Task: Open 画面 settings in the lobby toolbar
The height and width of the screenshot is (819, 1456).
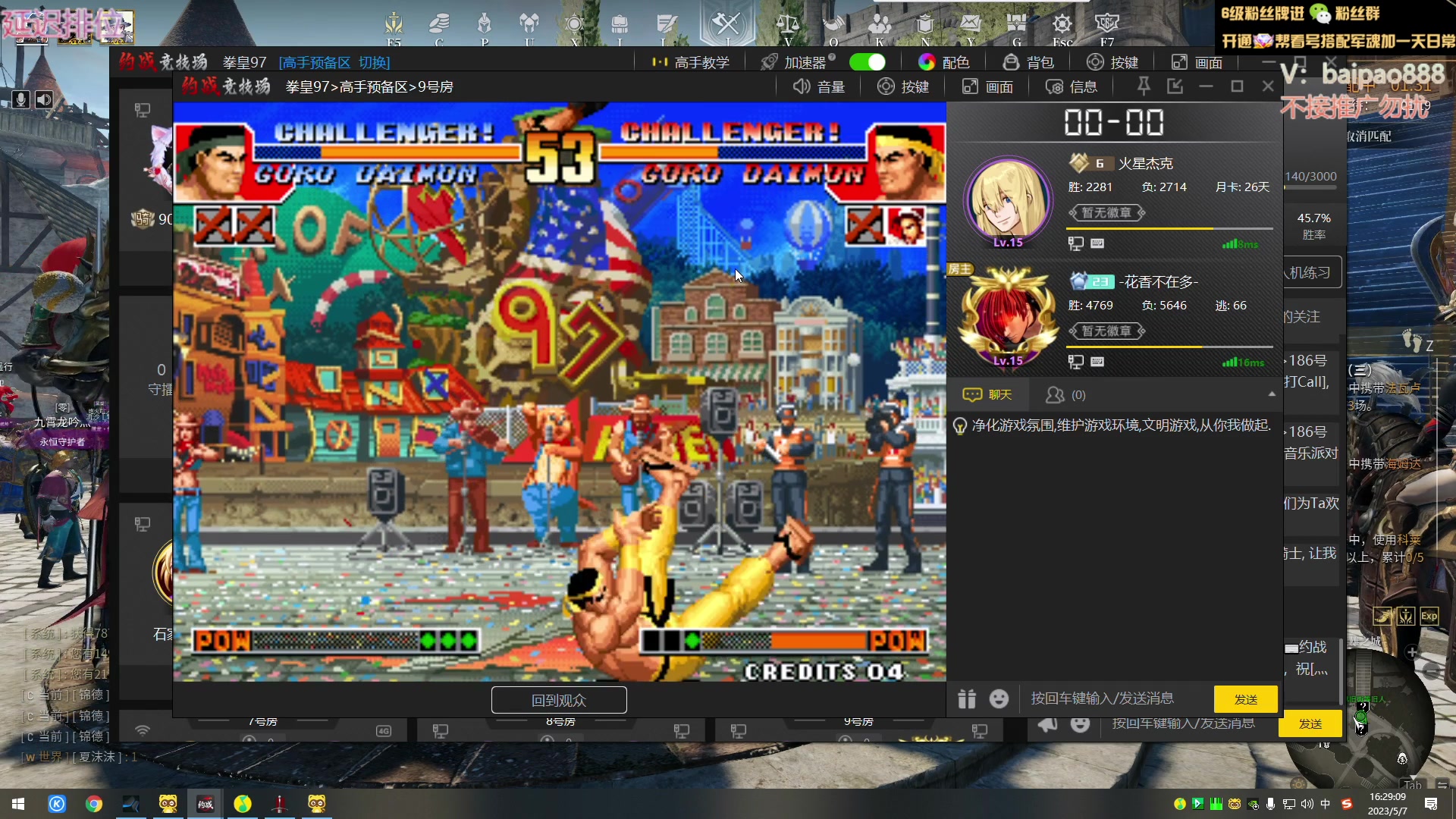Action: pos(1197,62)
